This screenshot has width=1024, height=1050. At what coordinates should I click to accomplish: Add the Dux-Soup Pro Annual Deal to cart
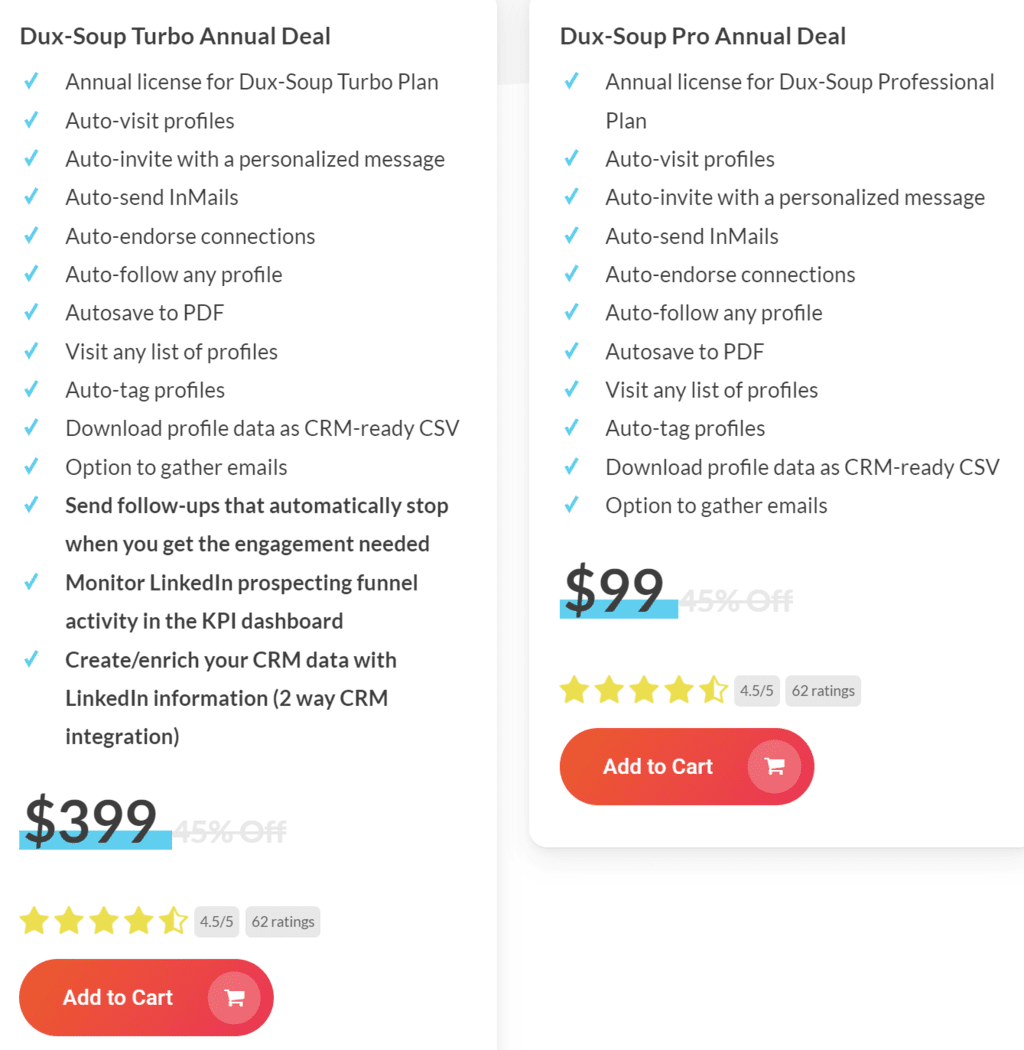[x=686, y=767]
